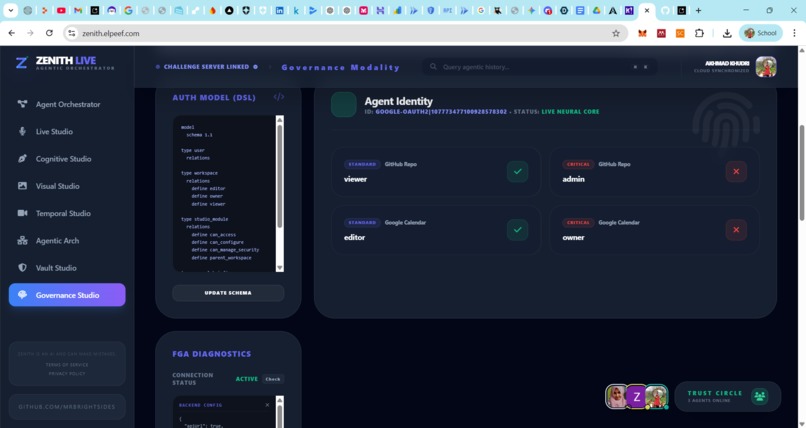Open Live Studio in the sidebar
806x428 pixels.
coord(67,132)
